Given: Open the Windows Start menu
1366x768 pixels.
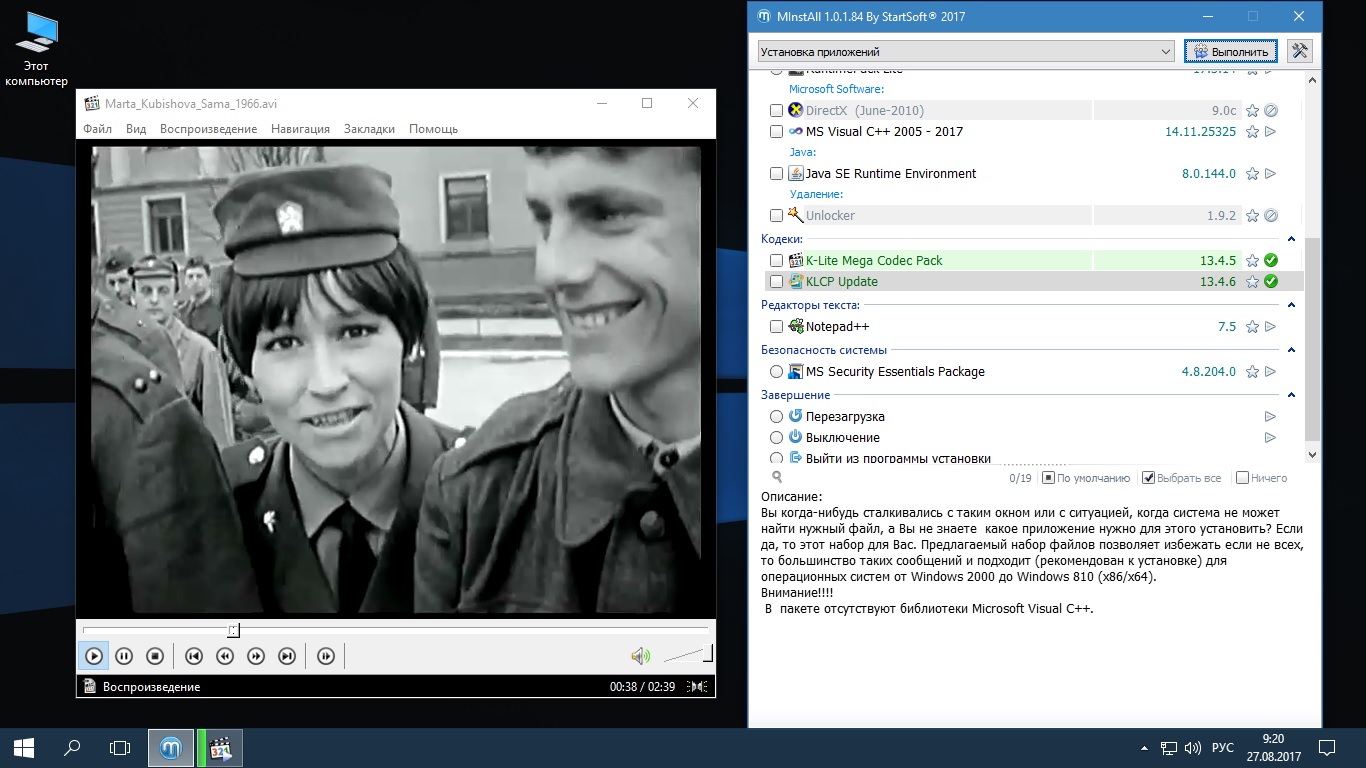Looking at the screenshot, I should coord(24,747).
